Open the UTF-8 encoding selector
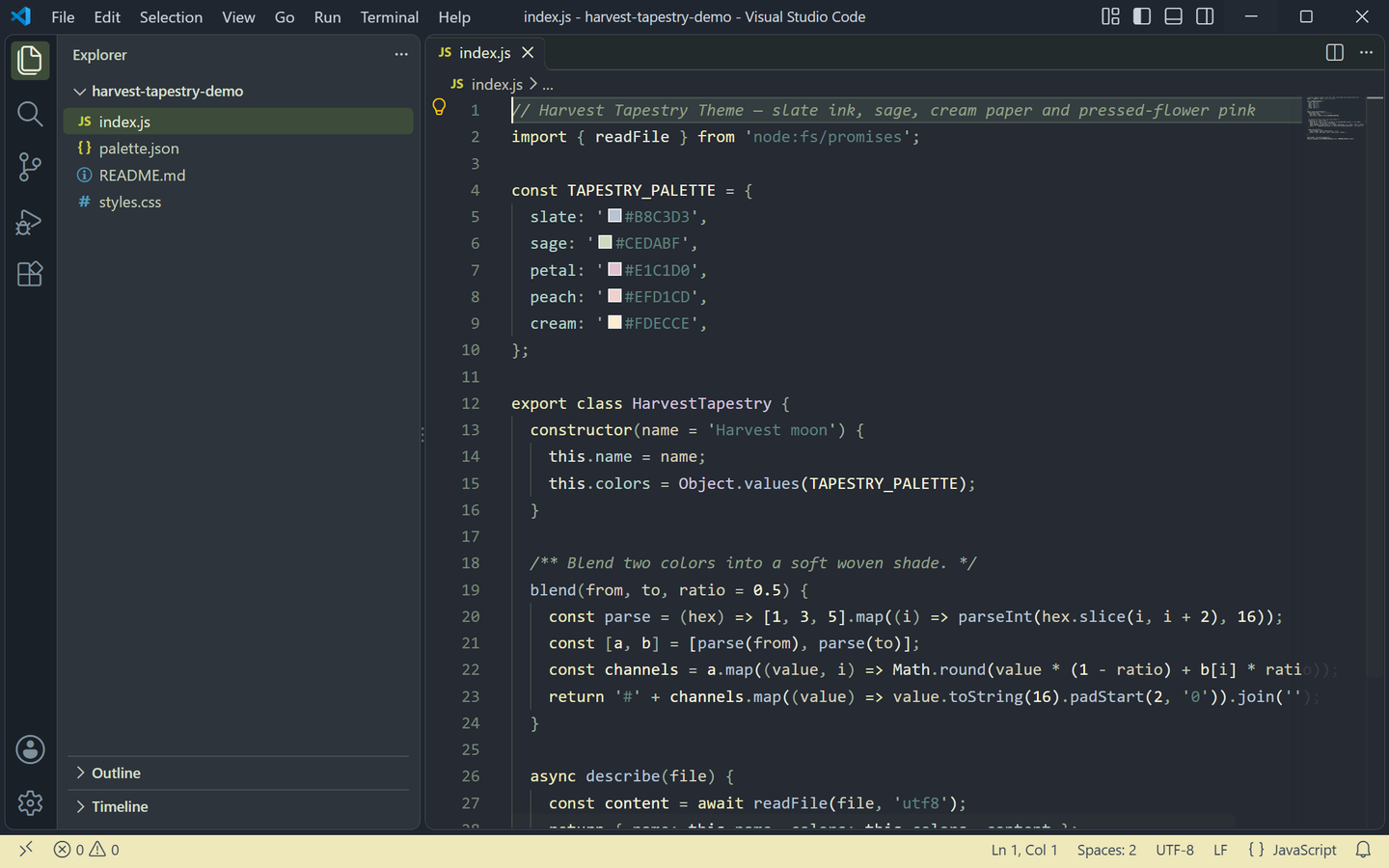 tap(1175, 850)
